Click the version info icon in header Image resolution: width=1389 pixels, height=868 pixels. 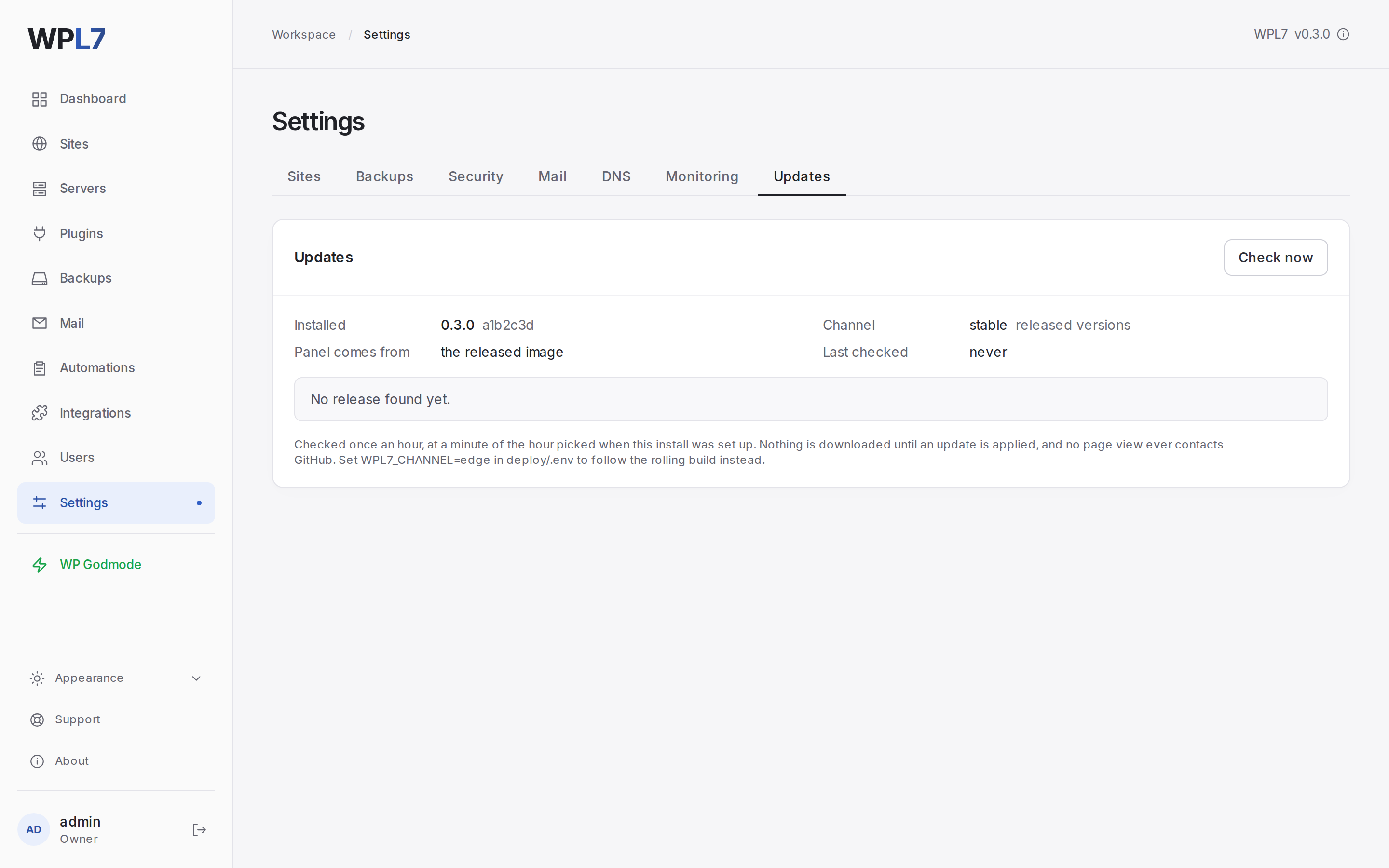pos(1343,34)
